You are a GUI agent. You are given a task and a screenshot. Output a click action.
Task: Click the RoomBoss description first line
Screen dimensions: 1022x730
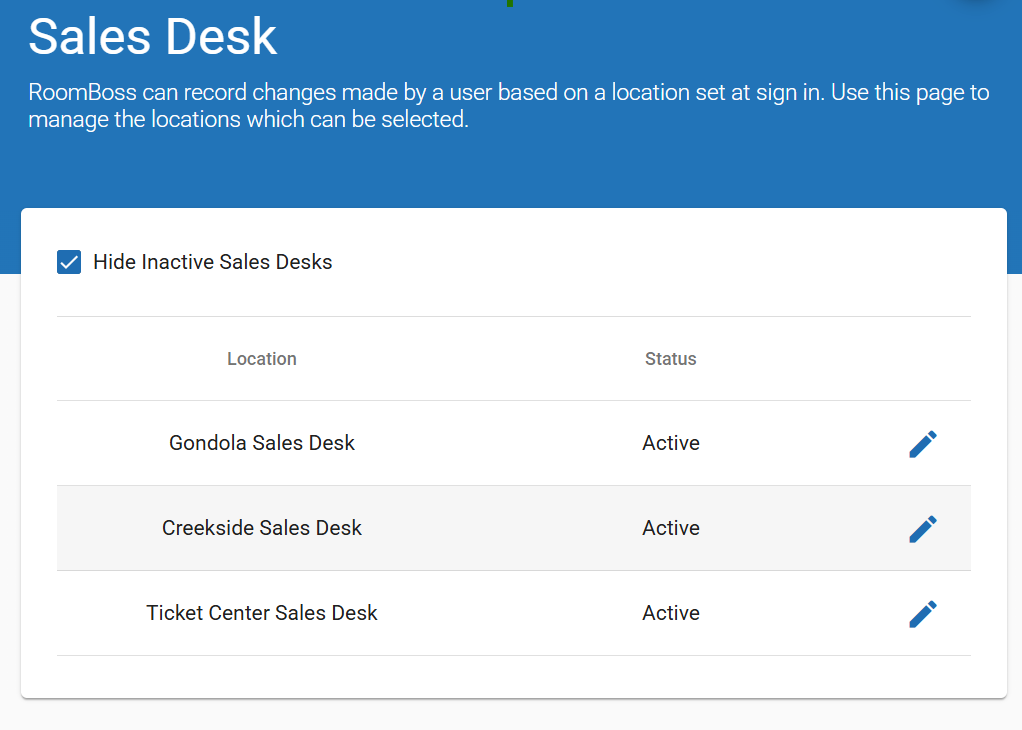[x=508, y=93]
